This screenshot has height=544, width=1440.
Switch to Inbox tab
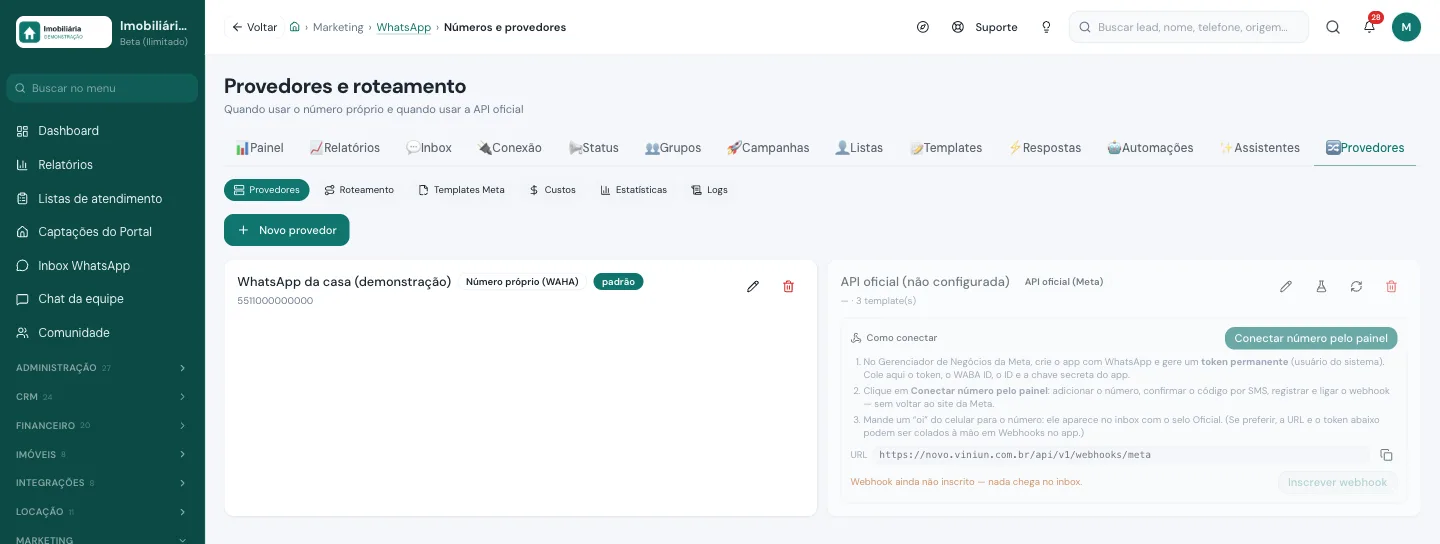click(x=429, y=148)
